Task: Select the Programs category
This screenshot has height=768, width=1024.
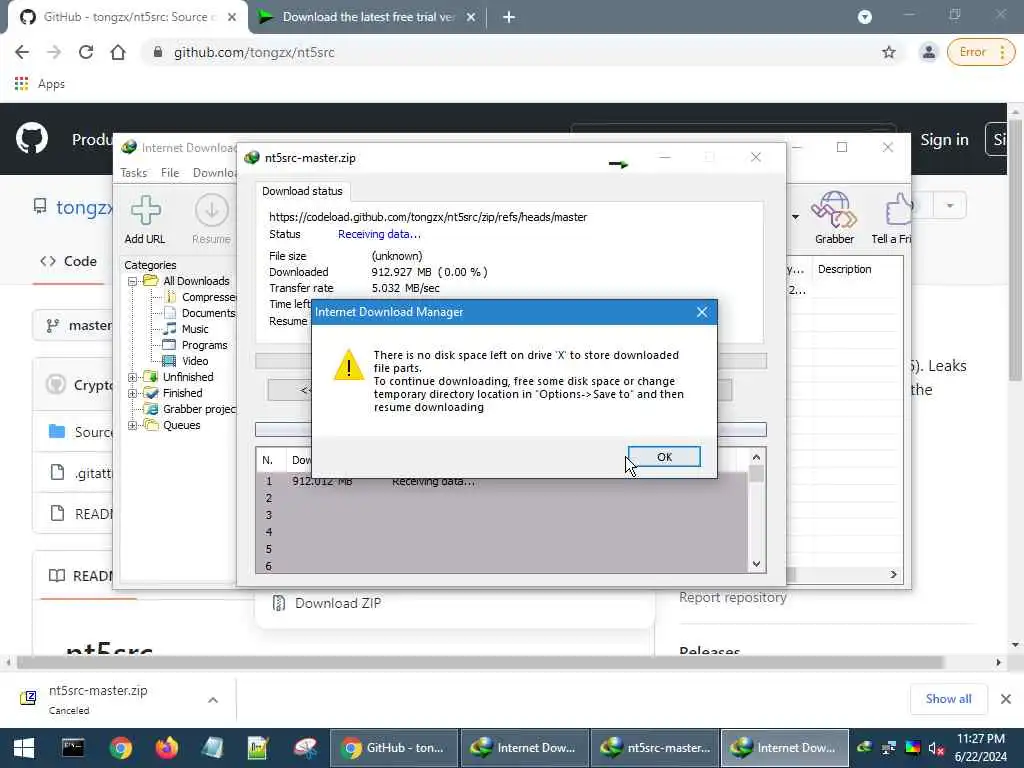Action: point(196,345)
